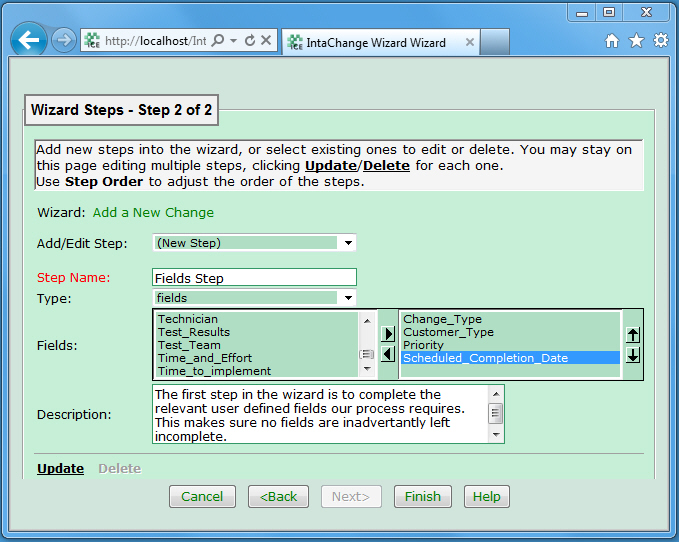This screenshot has width=679, height=542.
Task: Click the browser Forward arrow button
Action: [64, 41]
